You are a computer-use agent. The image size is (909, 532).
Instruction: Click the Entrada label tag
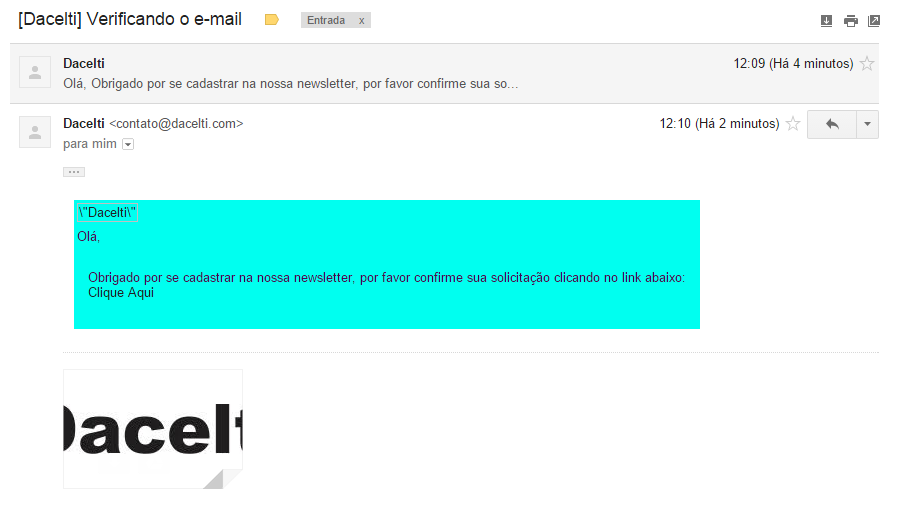[x=326, y=20]
